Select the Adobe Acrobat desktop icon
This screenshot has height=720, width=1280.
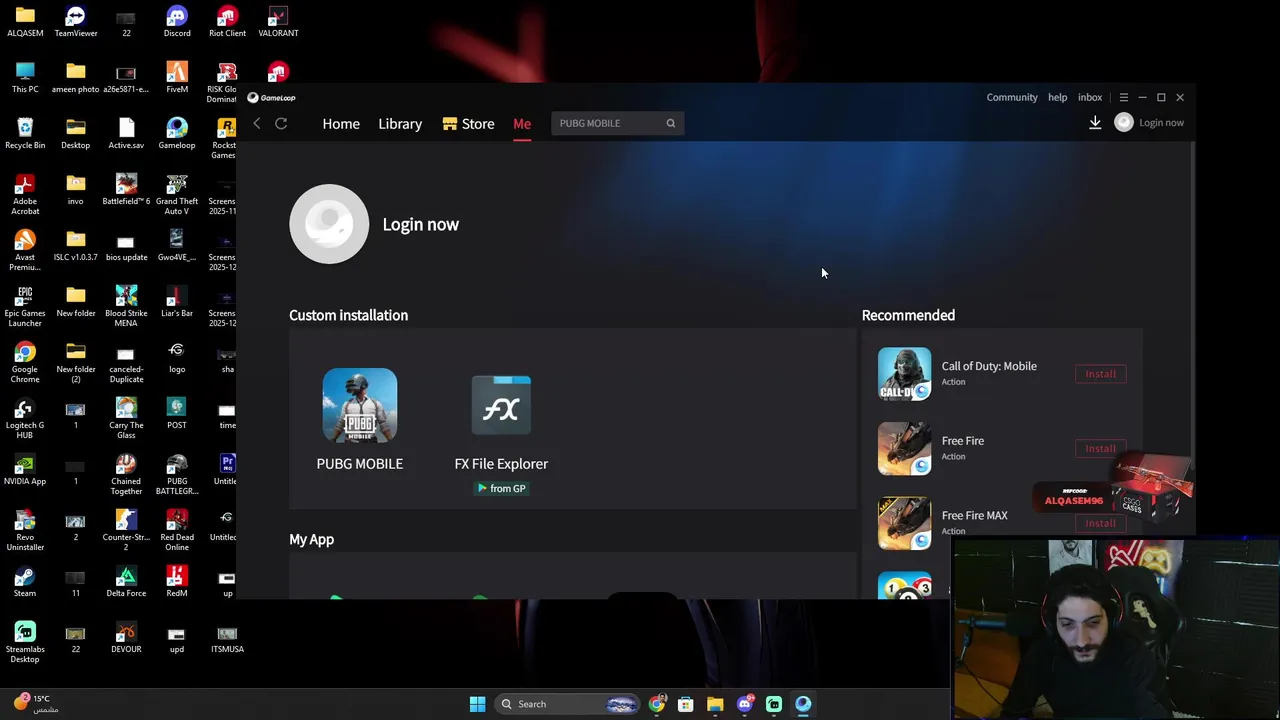tap(25, 194)
